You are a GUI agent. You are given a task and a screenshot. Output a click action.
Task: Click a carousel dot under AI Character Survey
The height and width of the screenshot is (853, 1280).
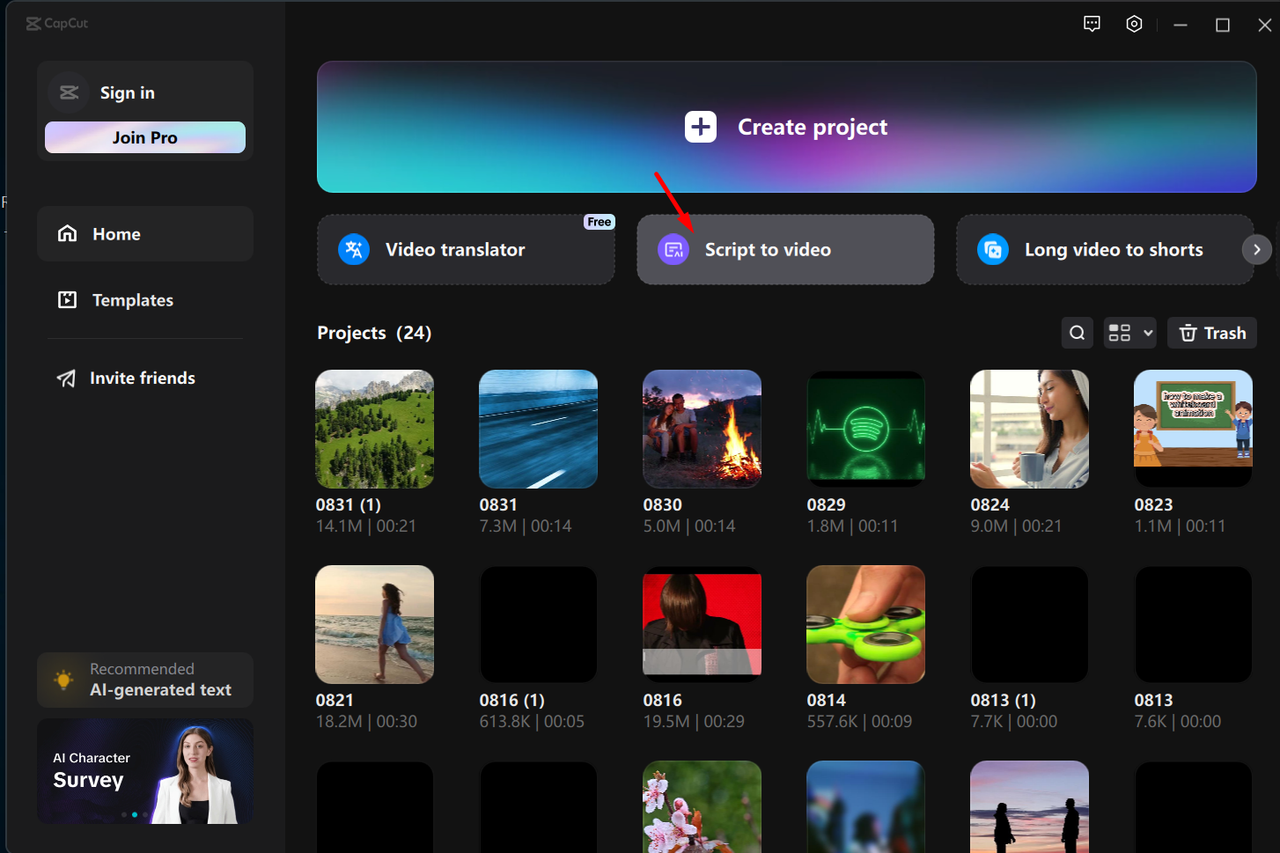[135, 814]
